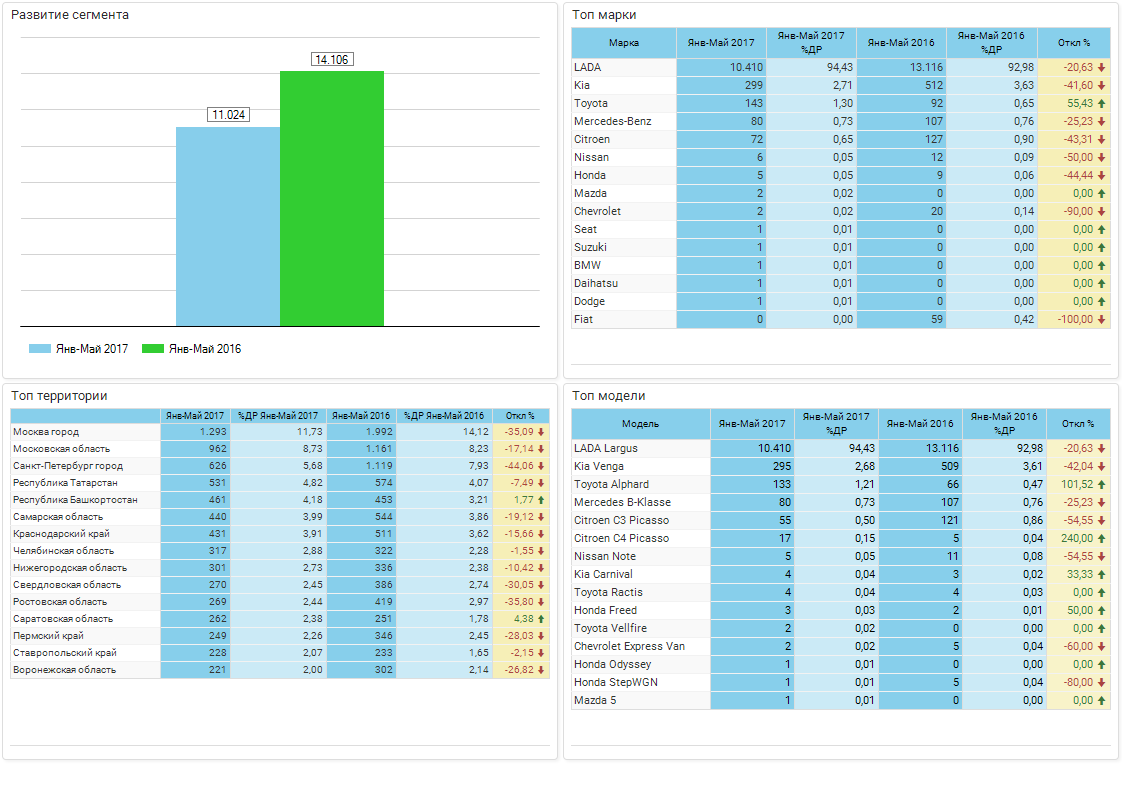Click Откл % header in Топ территории table

(520, 416)
